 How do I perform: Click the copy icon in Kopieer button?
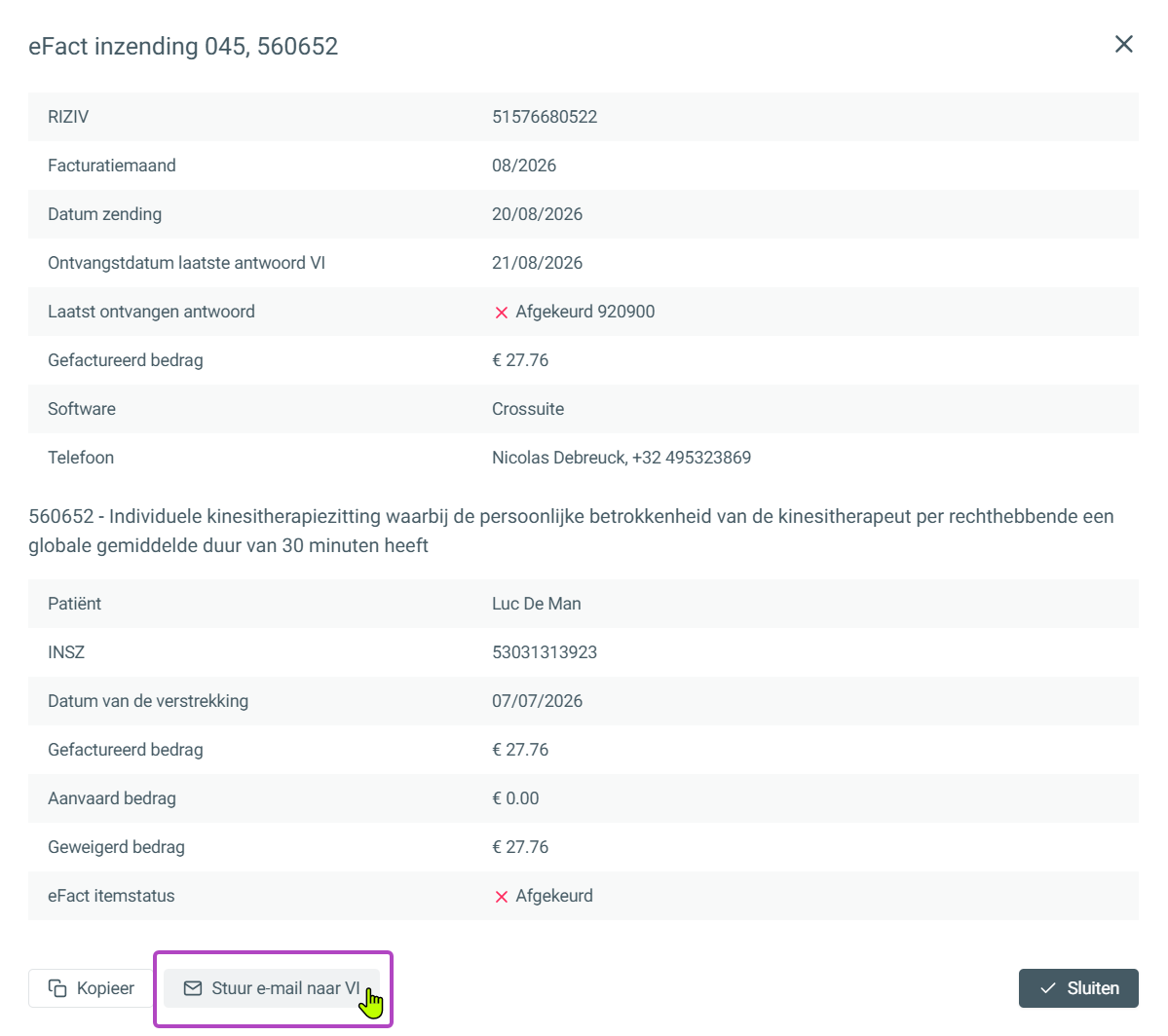pos(57,988)
